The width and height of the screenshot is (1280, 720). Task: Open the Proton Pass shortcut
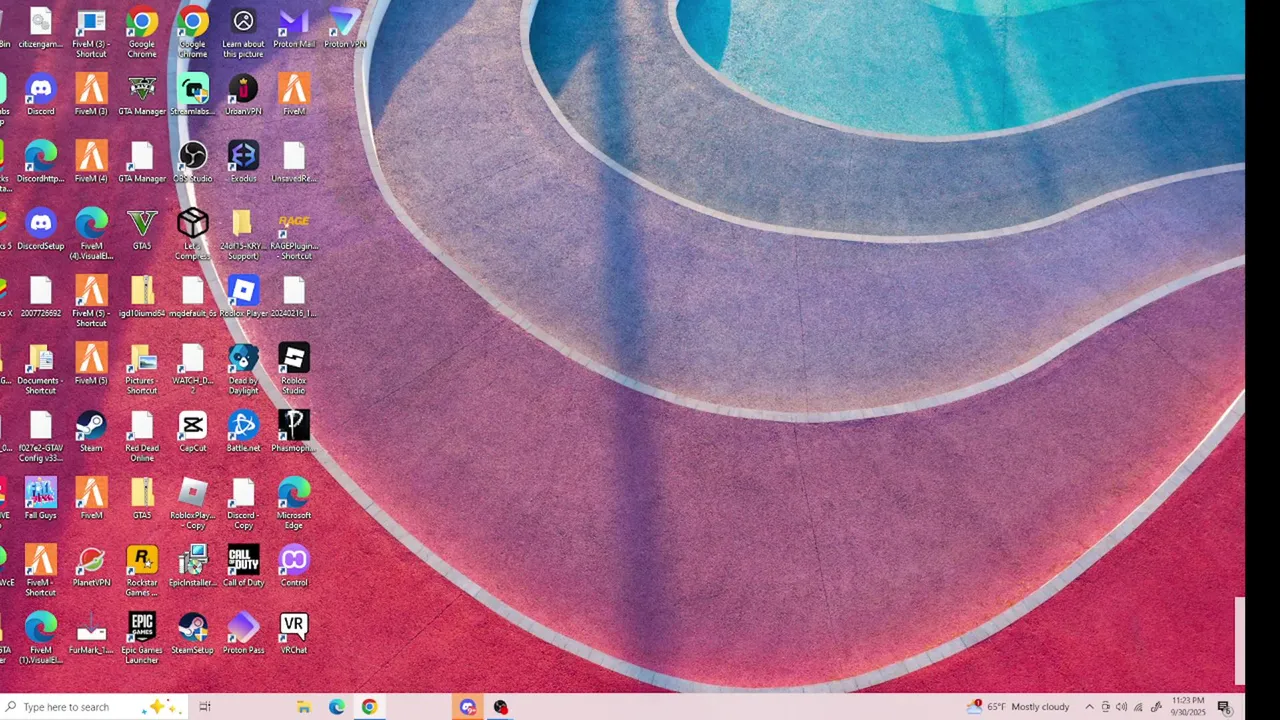pyautogui.click(x=243, y=632)
